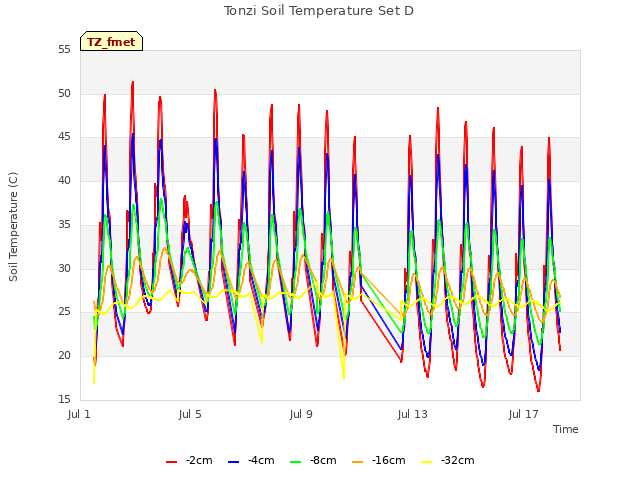Image resolution: width=640 pixels, height=480 pixels.
Task: Click the Jul 1 x-axis tick label
Action: 79,415
